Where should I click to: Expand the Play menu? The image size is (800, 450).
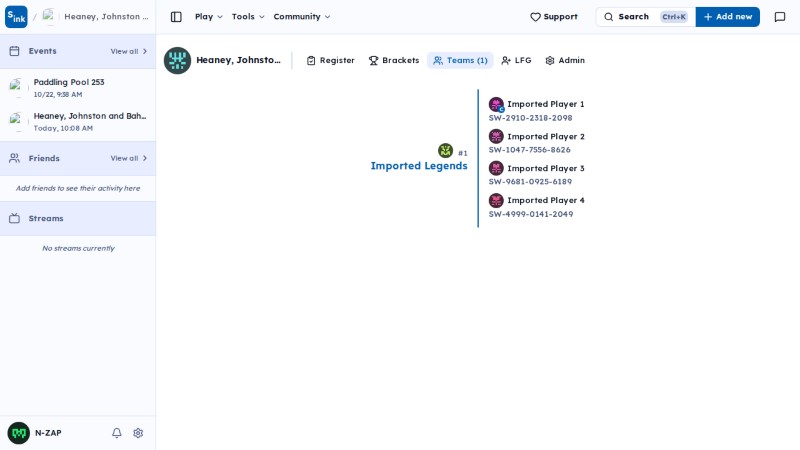(209, 17)
